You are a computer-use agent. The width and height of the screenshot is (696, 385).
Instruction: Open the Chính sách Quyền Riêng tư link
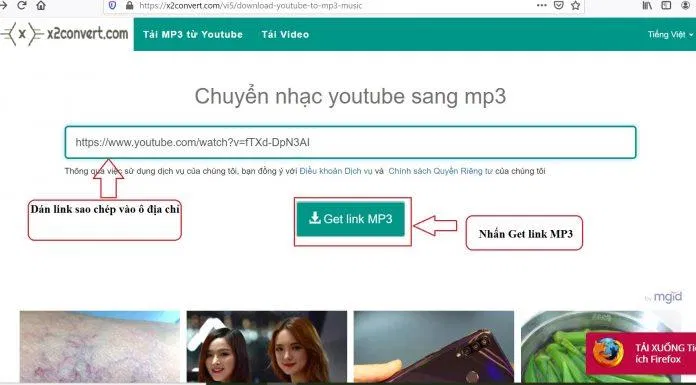point(440,171)
